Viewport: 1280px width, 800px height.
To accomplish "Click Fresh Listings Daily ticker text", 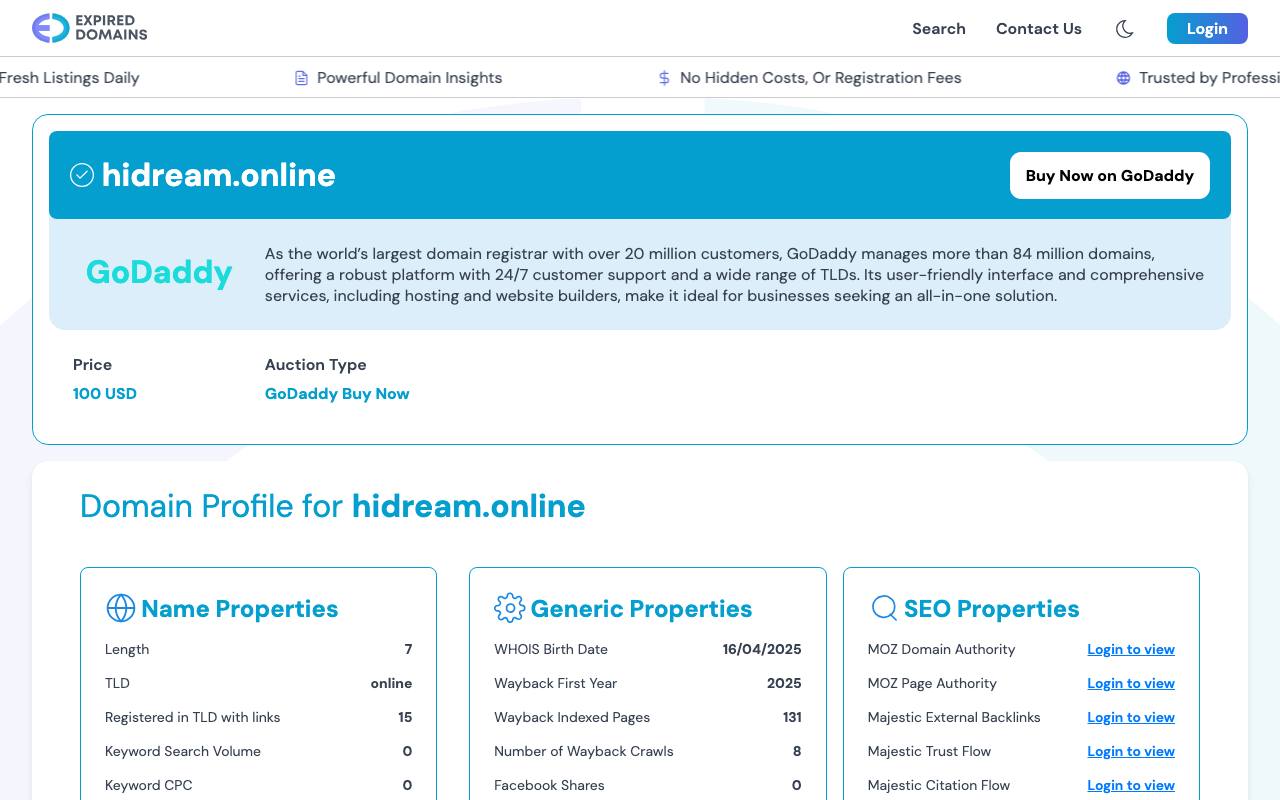I will 69,78.
